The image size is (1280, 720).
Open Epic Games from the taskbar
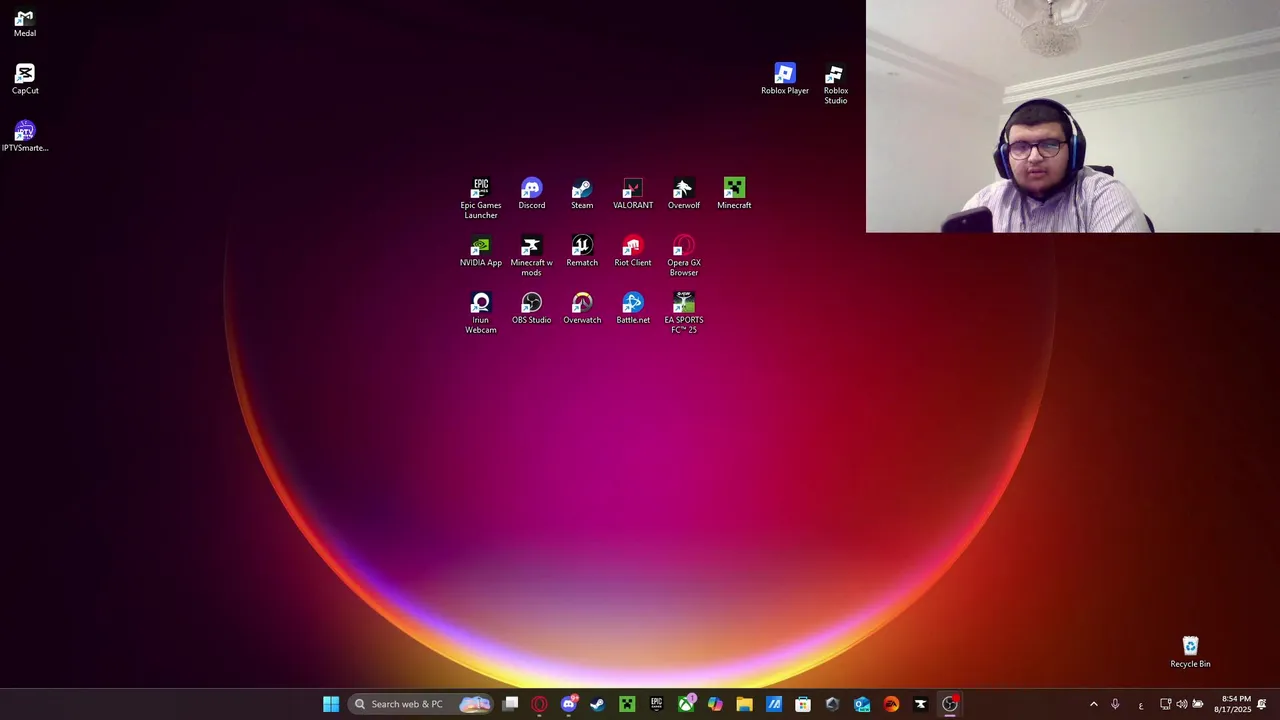click(657, 704)
